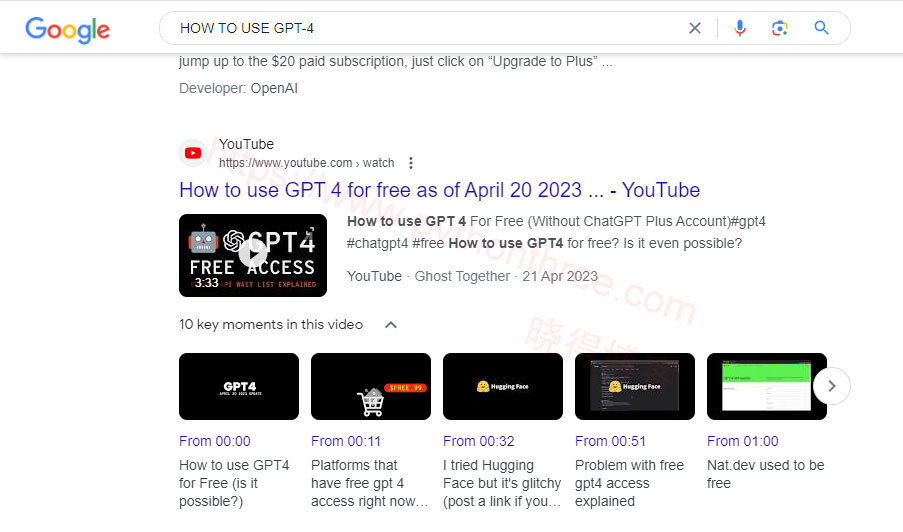Click the 'Nat.dev used to be free' caption
903x532 pixels.
(x=765, y=474)
